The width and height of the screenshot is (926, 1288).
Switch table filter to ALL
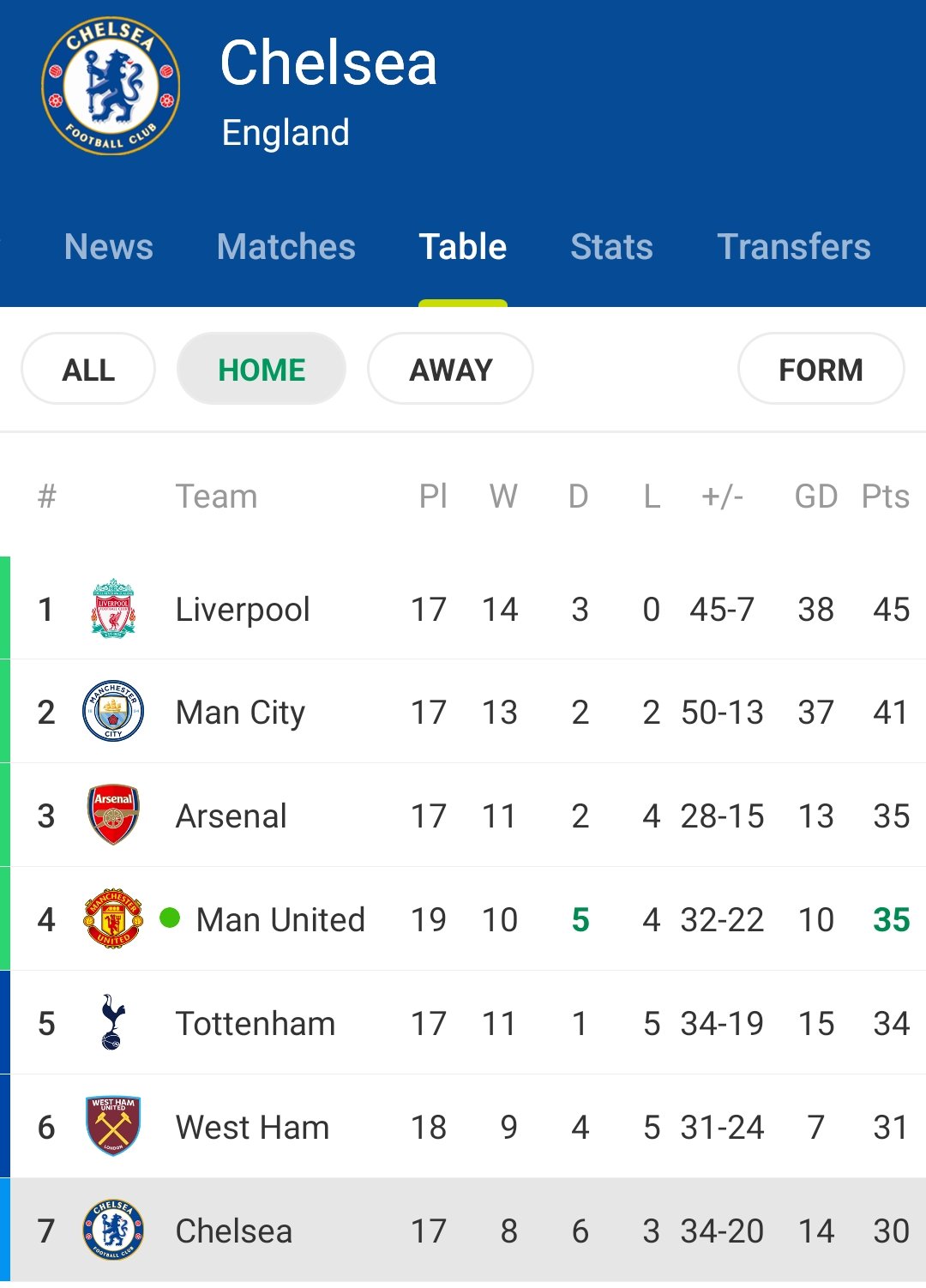[88, 369]
